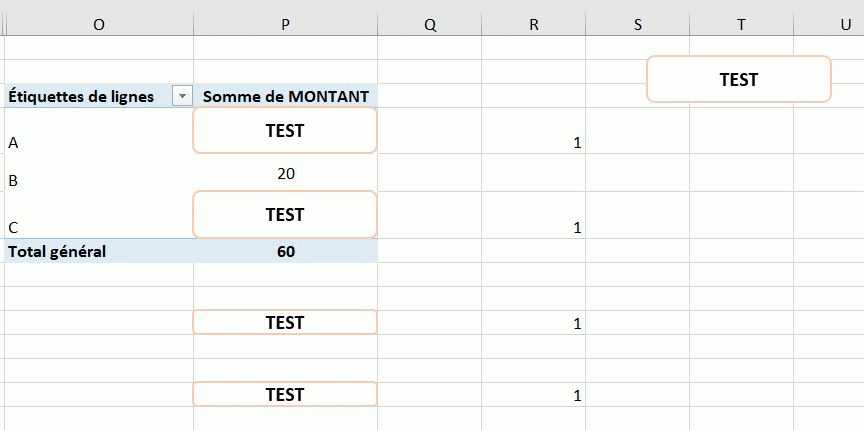Select the pivot row label B
The height and width of the screenshot is (430, 864).
(98, 181)
